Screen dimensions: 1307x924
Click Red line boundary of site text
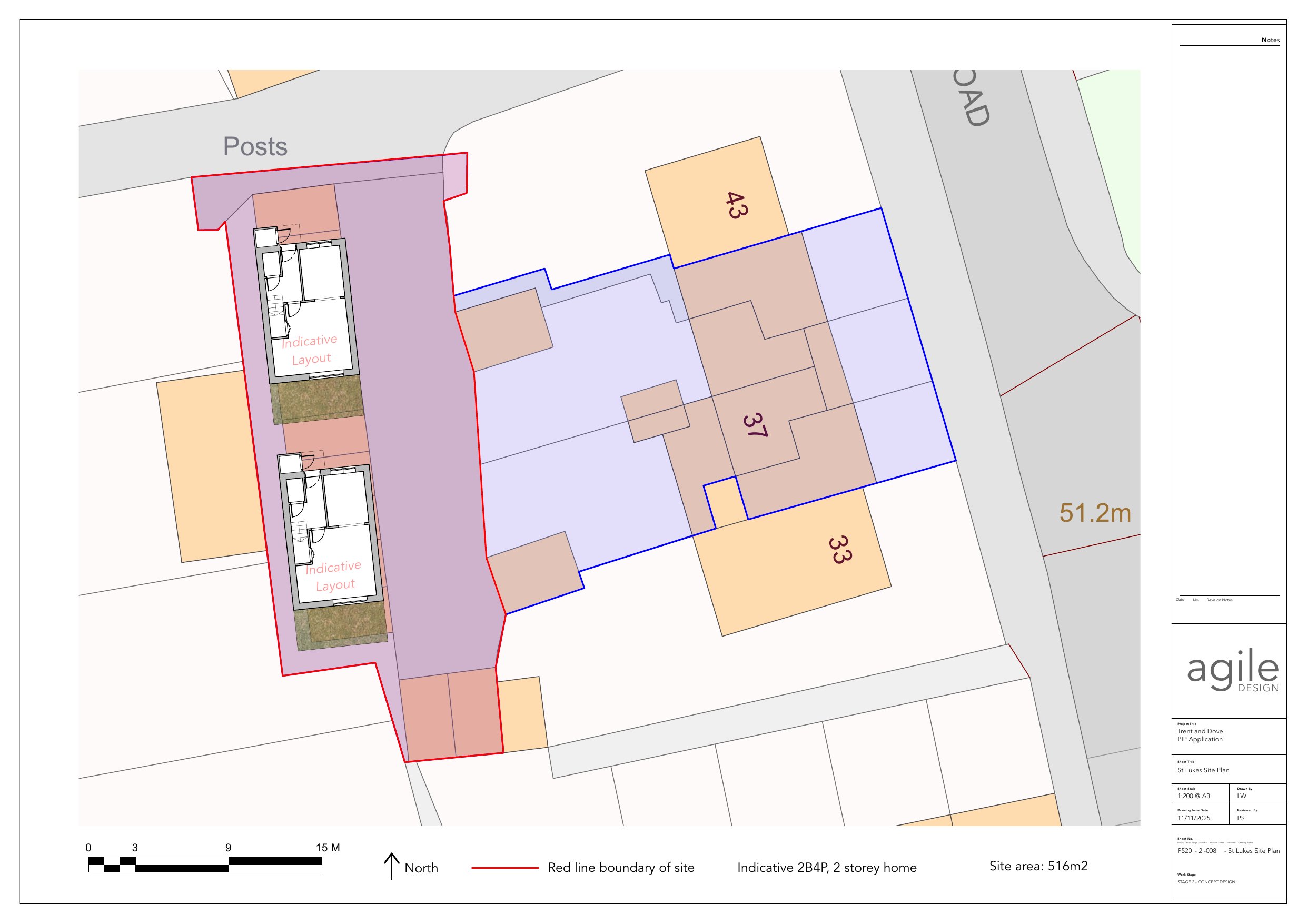pos(620,868)
